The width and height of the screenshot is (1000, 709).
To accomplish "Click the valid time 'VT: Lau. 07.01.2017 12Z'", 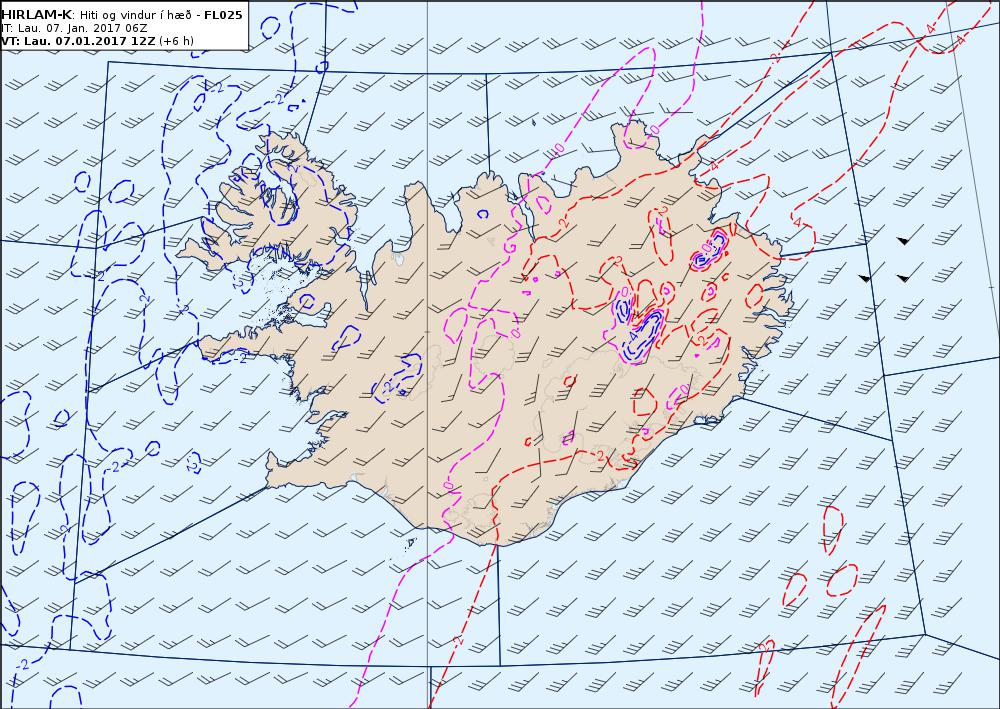I will [x=78, y=41].
